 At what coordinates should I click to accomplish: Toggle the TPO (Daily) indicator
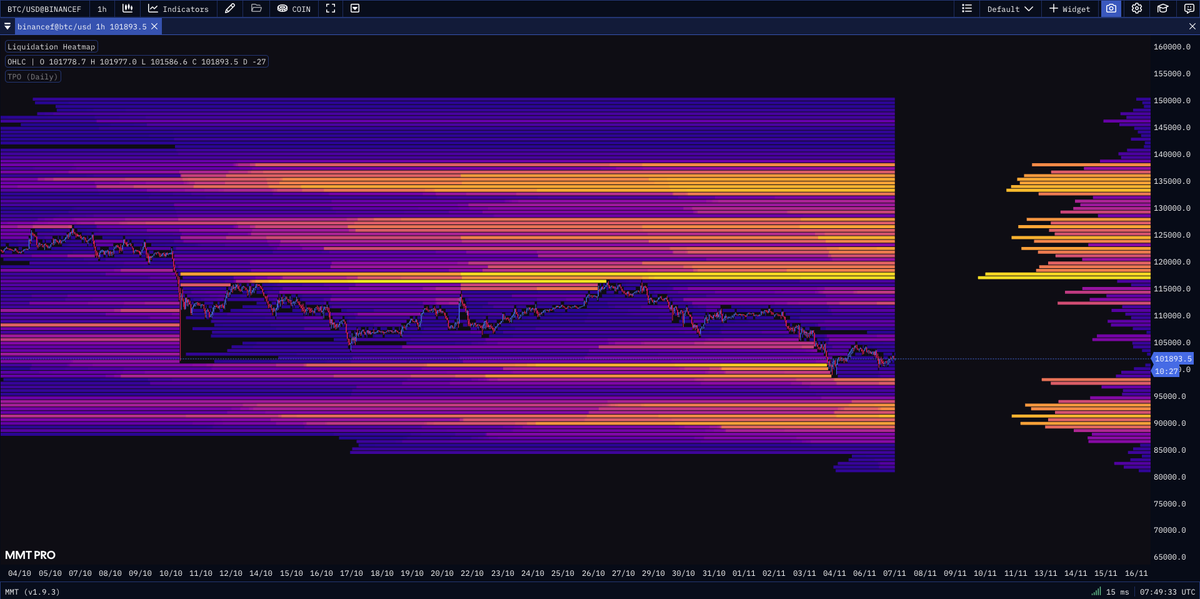click(x=32, y=76)
